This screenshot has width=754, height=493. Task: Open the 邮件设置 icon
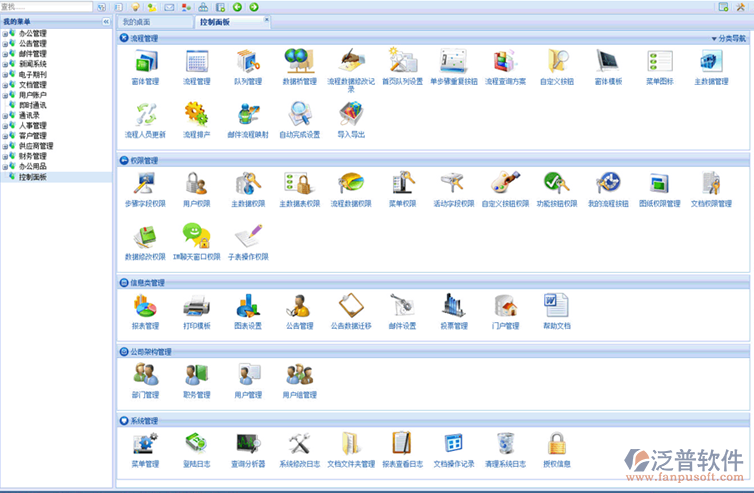pos(402,306)
